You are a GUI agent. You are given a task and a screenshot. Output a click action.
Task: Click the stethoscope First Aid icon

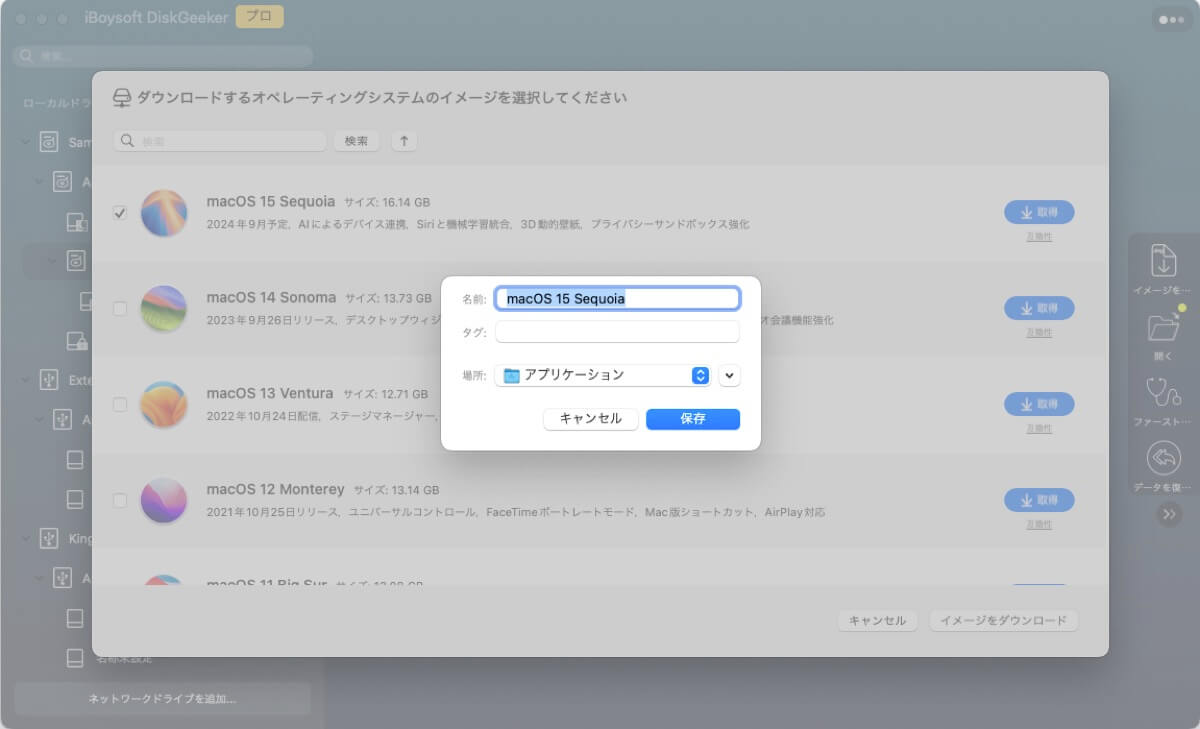click(1163, 392)
